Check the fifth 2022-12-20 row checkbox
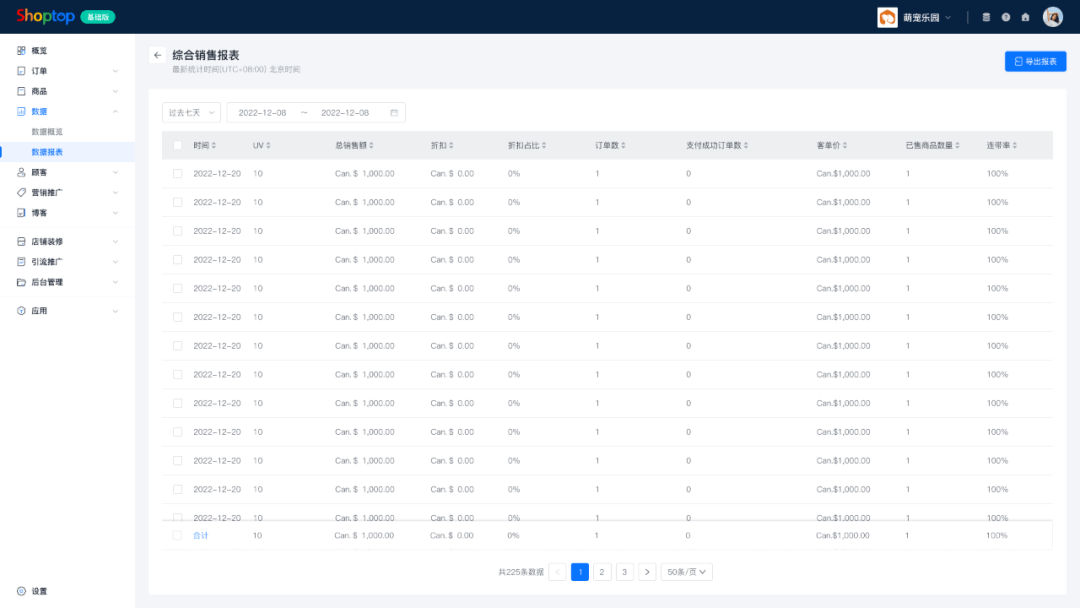This screenshot has height=608, width=1080. click(178, 289)
